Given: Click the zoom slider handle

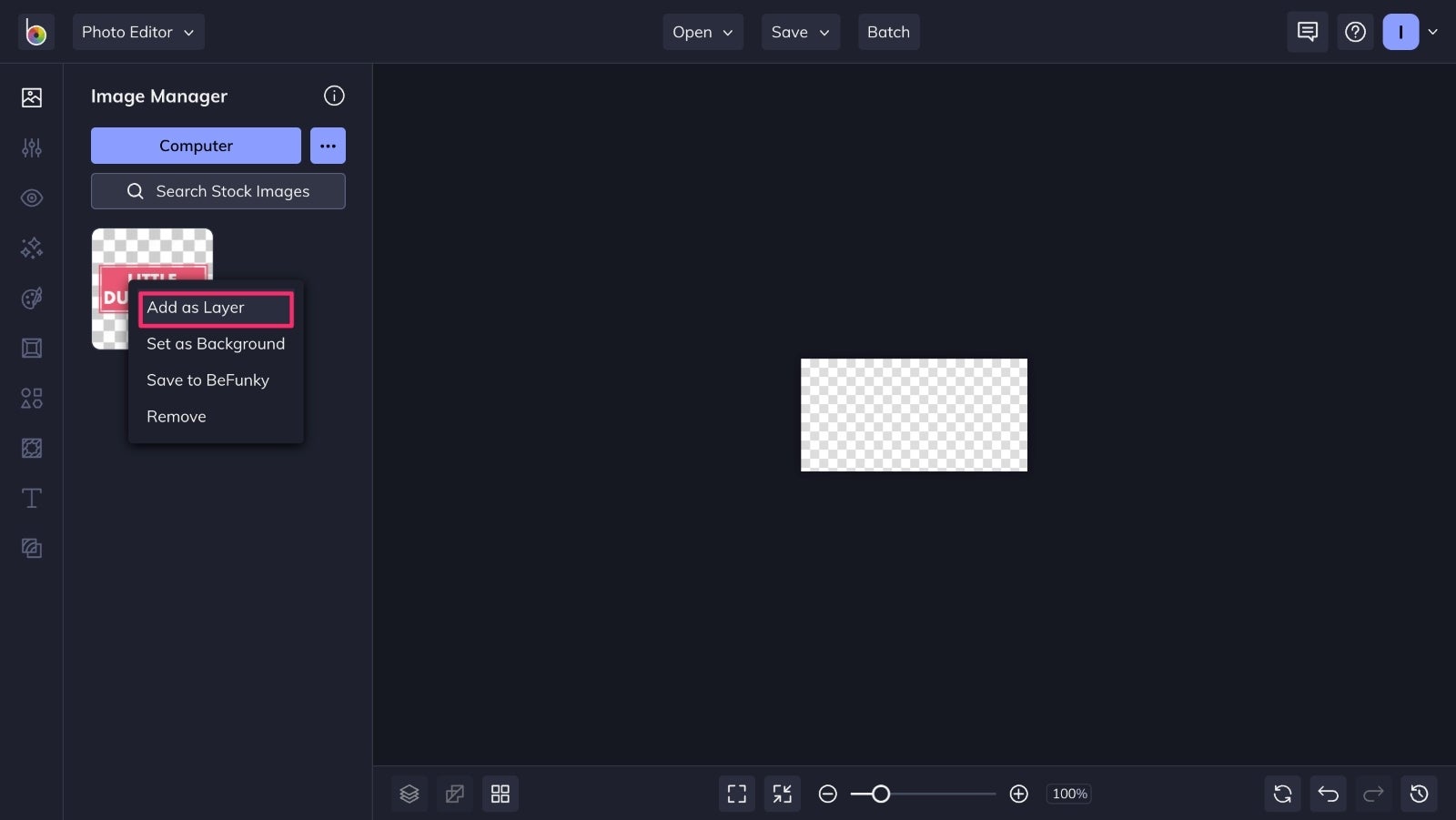Looking at the screenshot, I should (880, 794).
